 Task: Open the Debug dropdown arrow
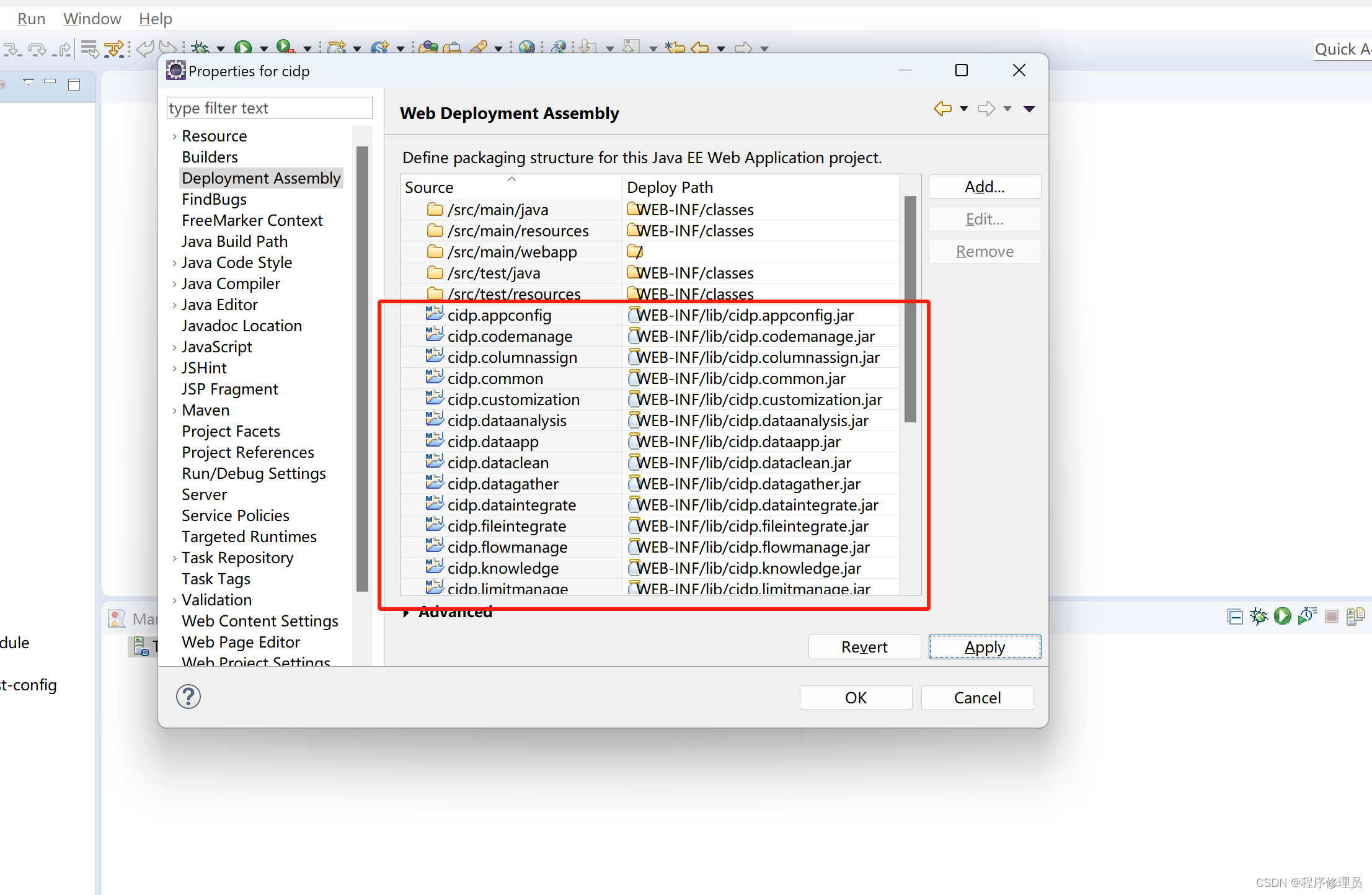(220, 49)
